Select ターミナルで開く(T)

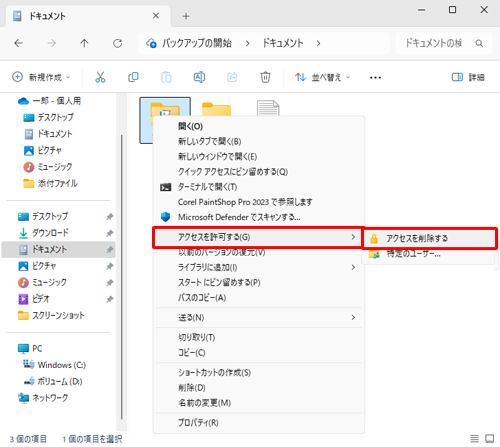coord(259,187)
